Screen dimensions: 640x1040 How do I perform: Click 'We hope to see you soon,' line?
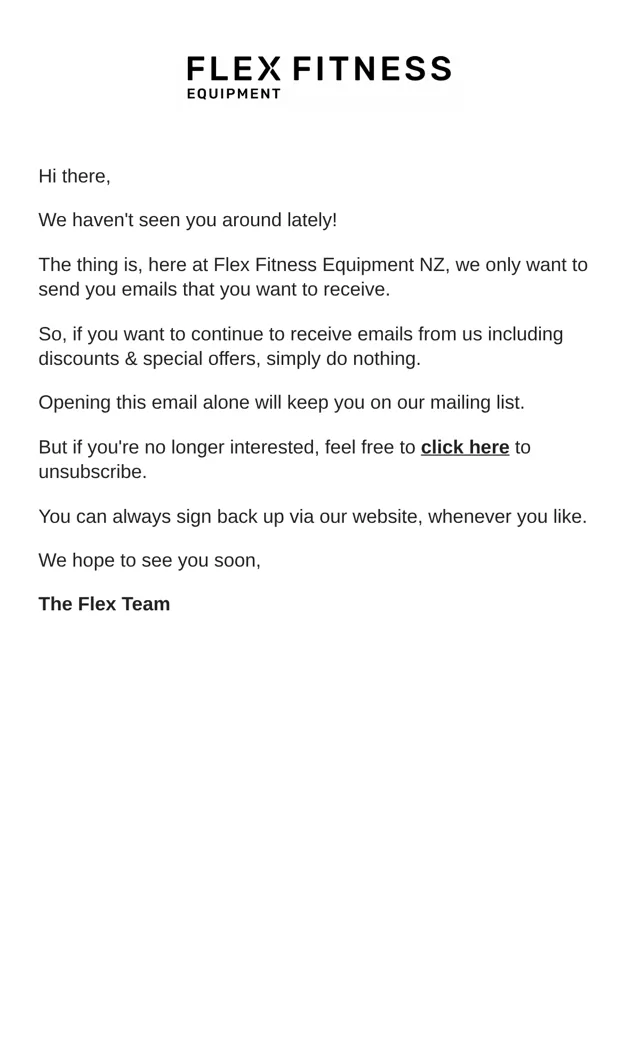point(149,560)
